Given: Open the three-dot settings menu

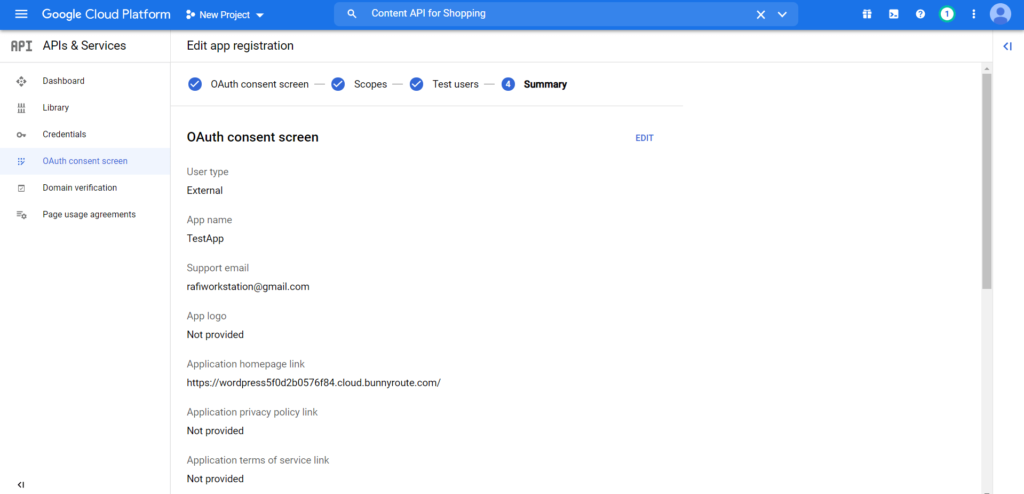Looking at the screenshot, I should tap(974, 14).
